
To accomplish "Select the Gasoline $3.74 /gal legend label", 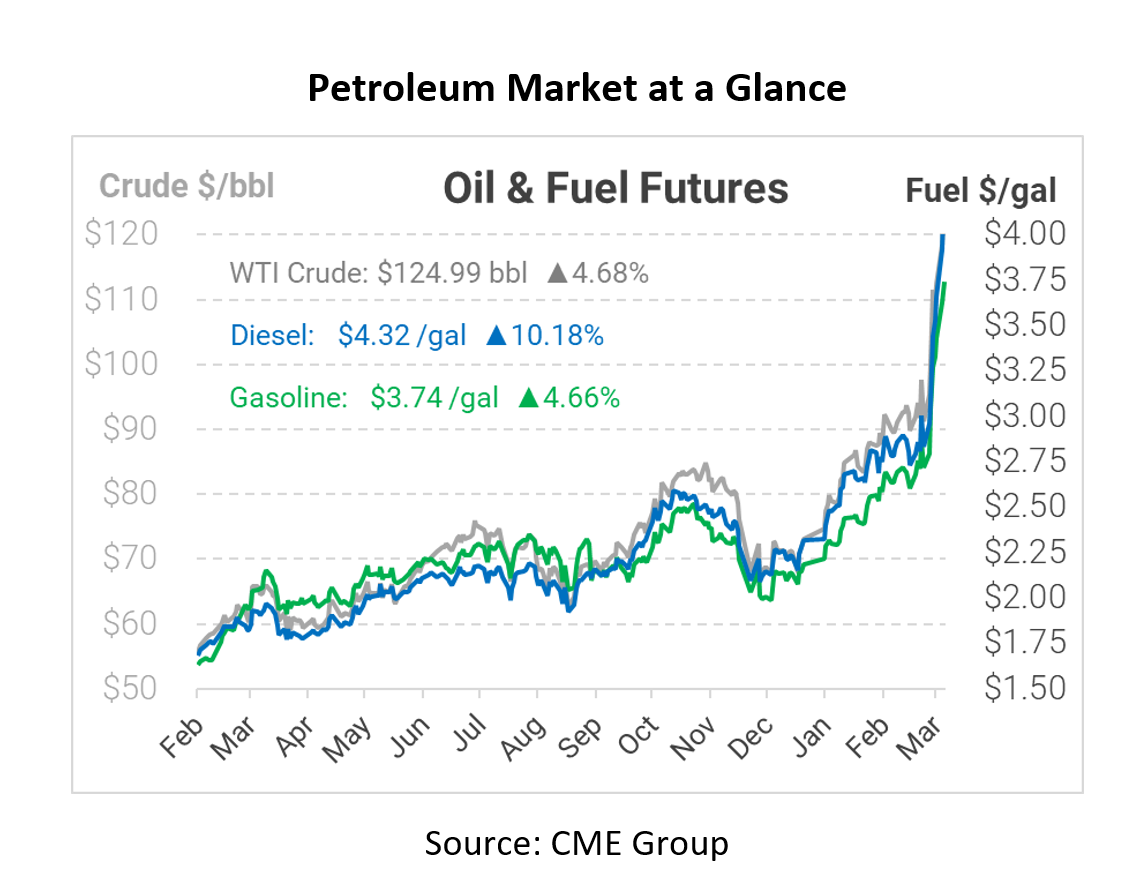I will coord(364,398).
